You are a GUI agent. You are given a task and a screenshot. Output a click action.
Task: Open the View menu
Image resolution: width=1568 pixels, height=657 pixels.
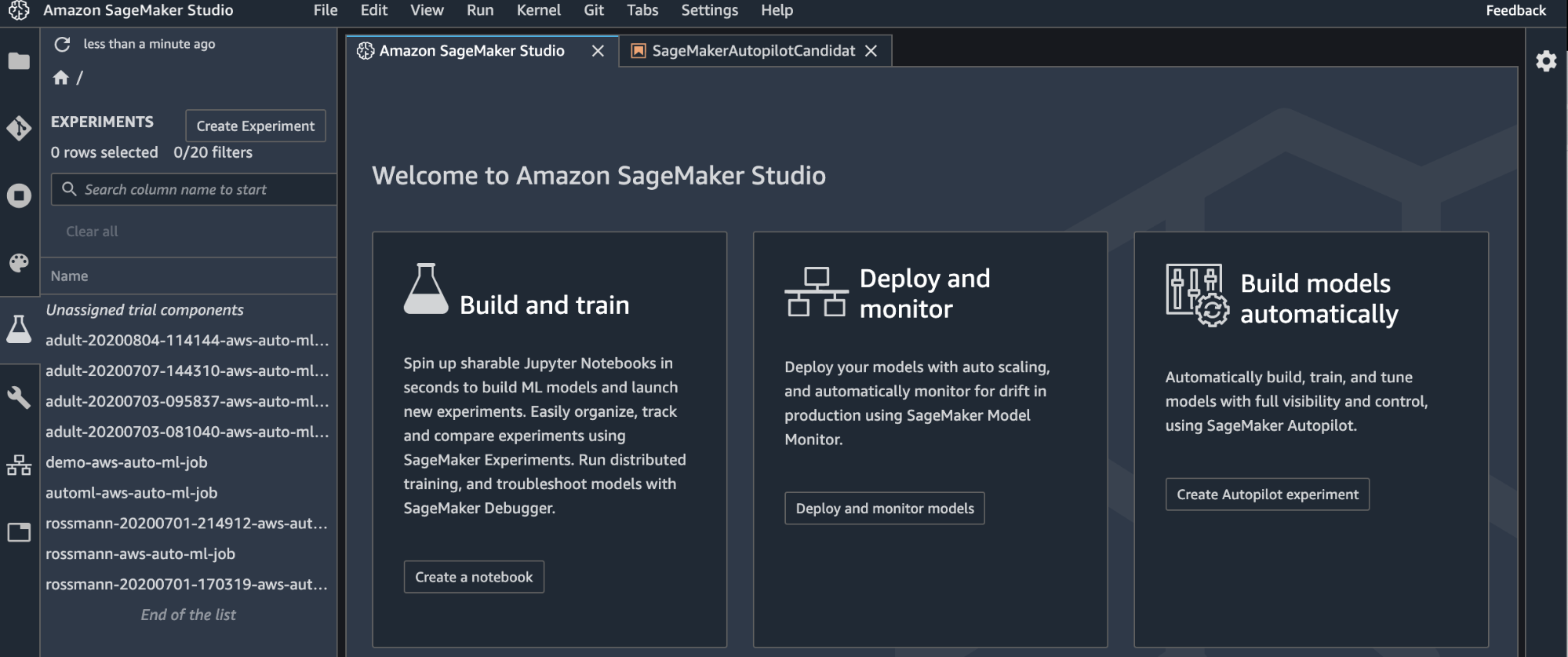tap(427, 10)
